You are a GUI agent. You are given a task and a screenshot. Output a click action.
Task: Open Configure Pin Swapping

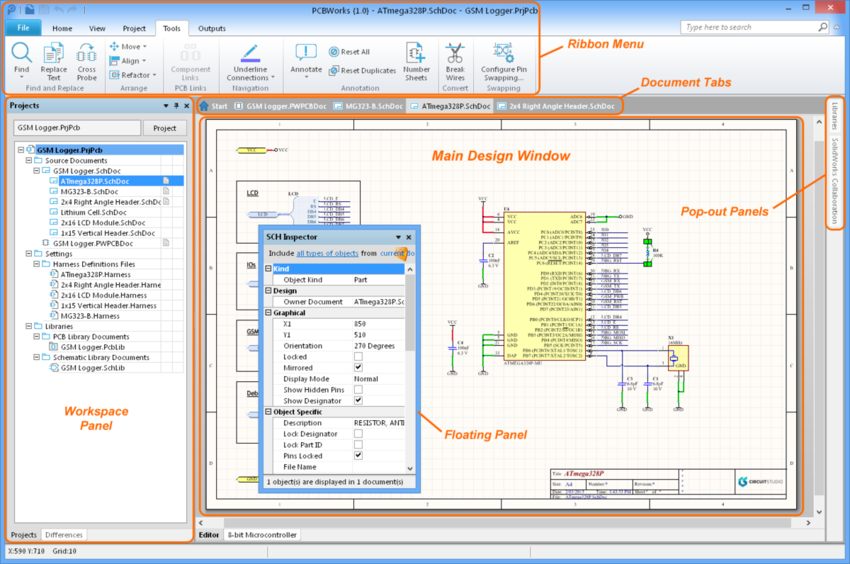point(504,62)
